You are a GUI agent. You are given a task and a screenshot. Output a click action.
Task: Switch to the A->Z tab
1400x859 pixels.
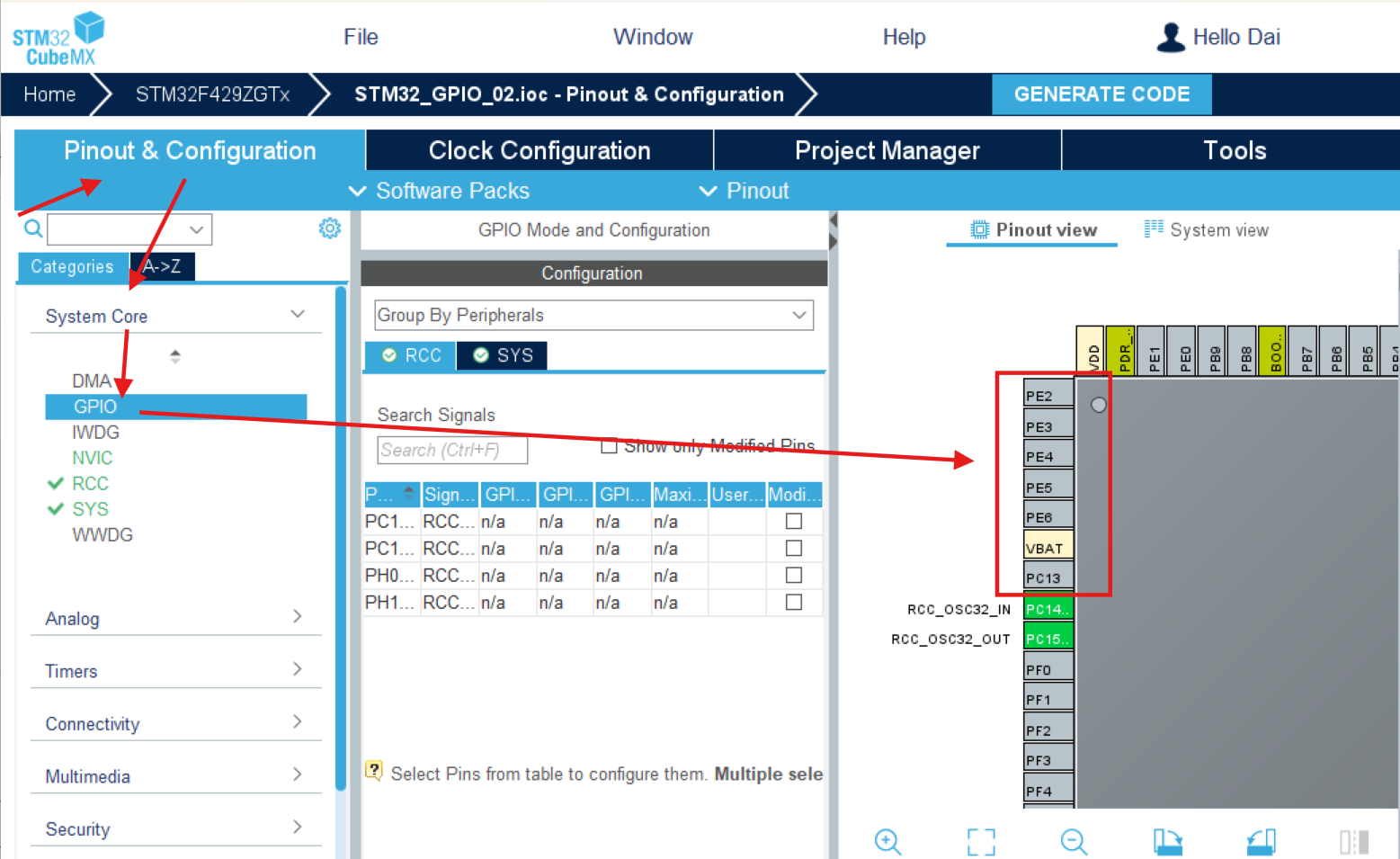pyautogui.click(x=162, y=266)
